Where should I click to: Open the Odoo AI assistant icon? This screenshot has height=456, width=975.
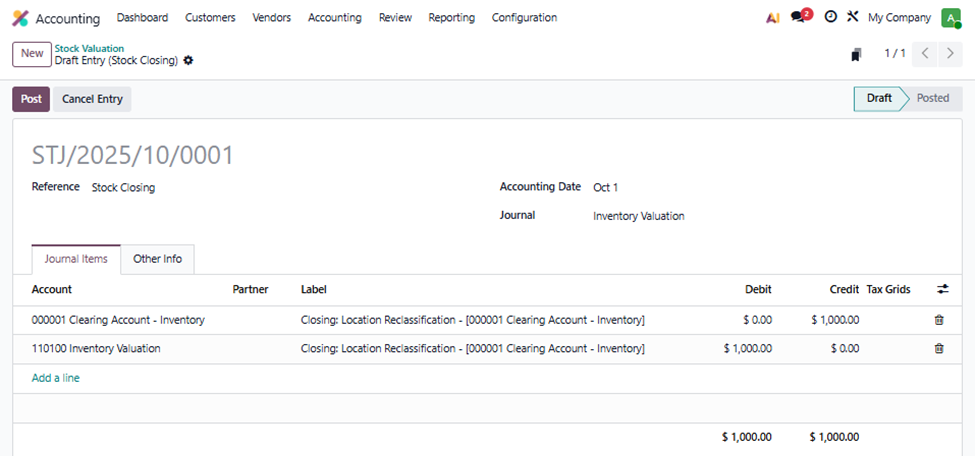tap(772, 18)
